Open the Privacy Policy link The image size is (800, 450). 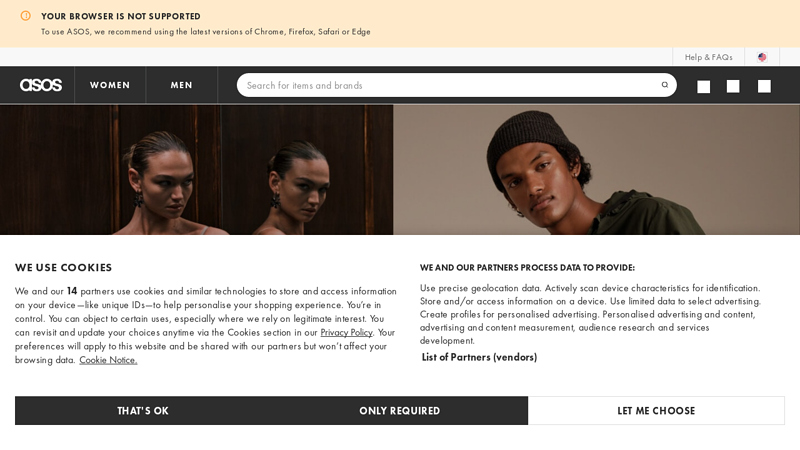click(x=346, y=333)
